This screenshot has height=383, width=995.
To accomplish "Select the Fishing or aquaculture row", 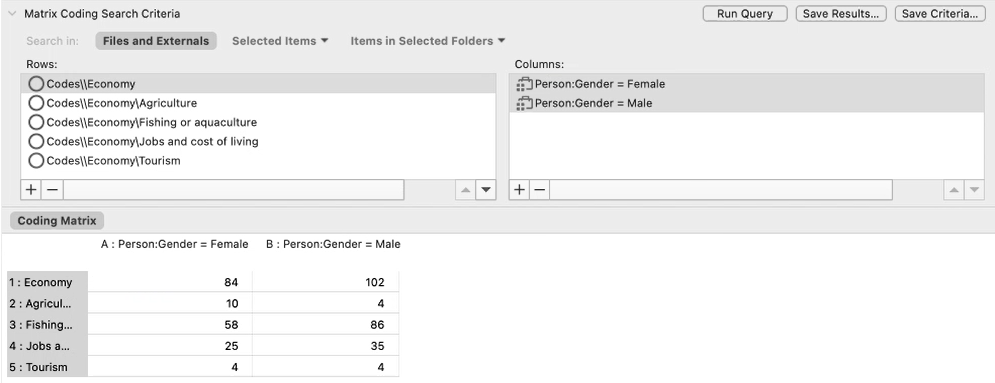I will click(258, 122).
